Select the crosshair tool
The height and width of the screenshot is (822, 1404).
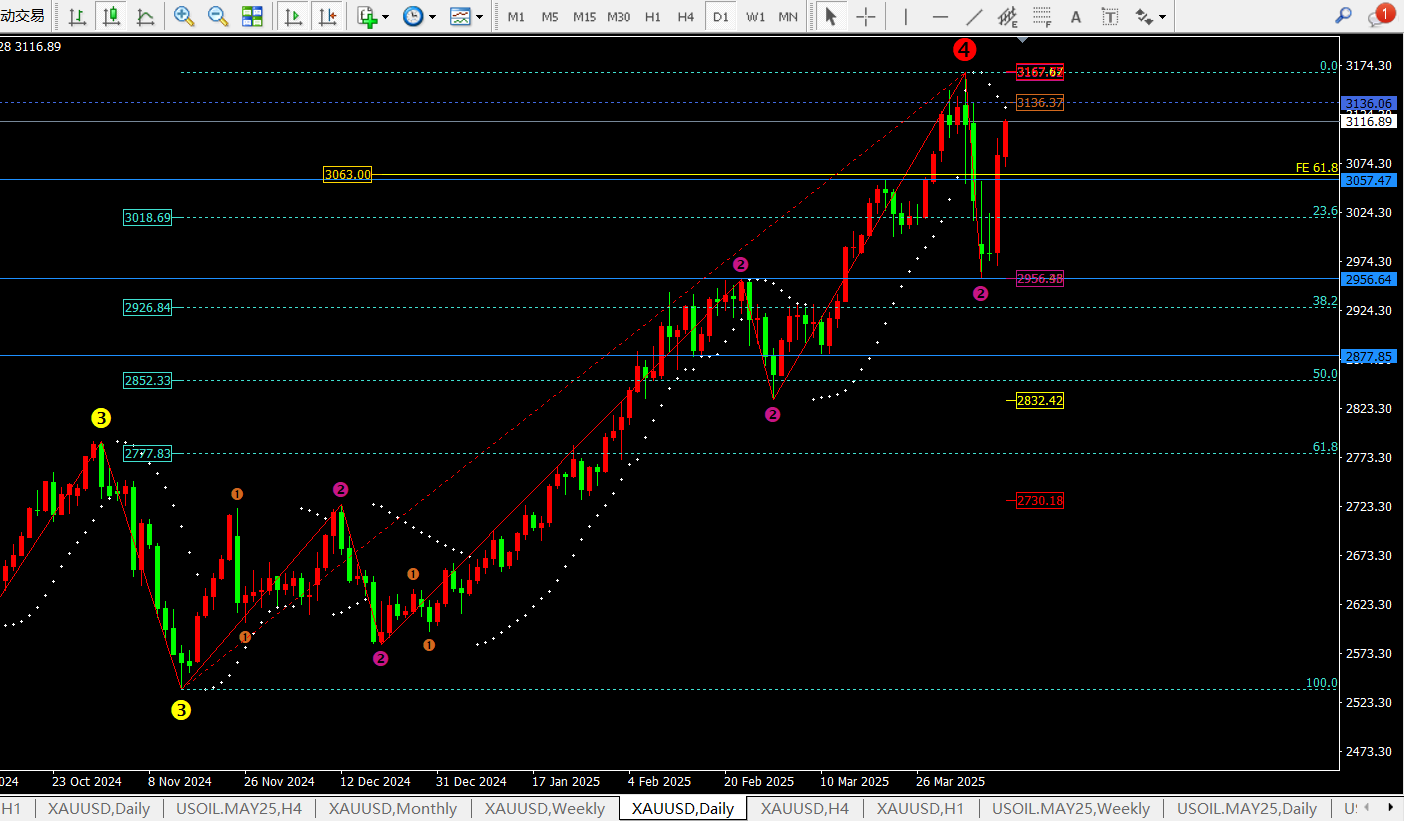866,16
